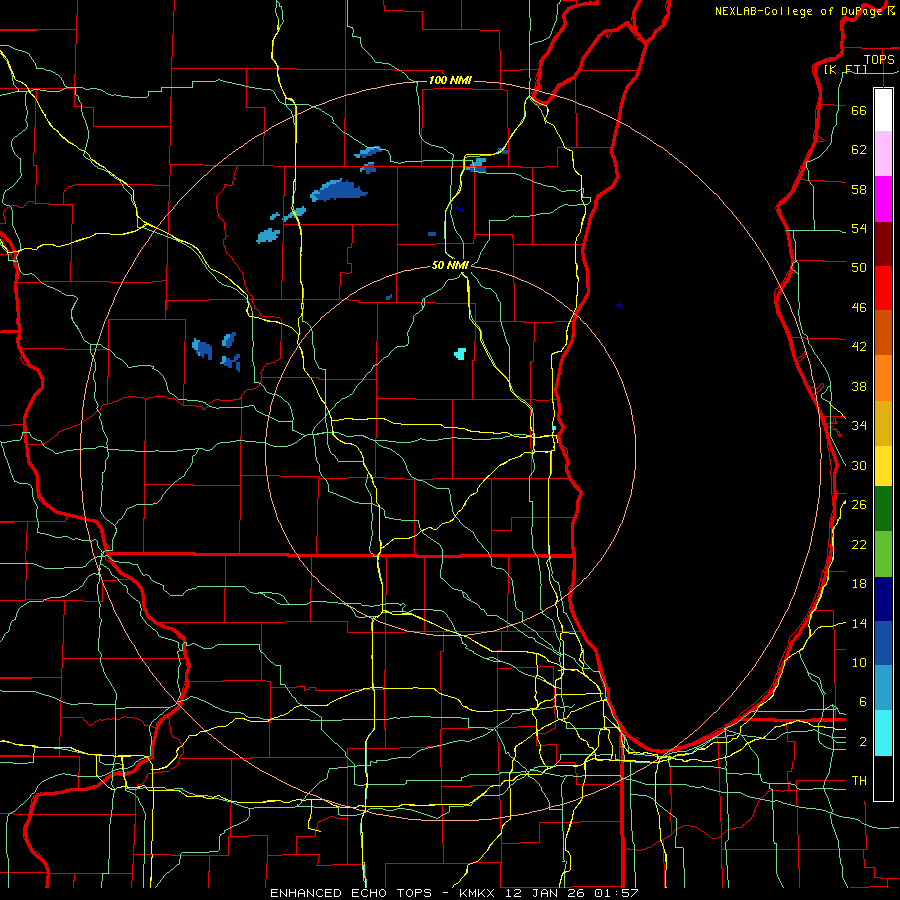This screenshot has width=900, height=900.
Task: Click the "38" legend value
Action: click(859, 386)
